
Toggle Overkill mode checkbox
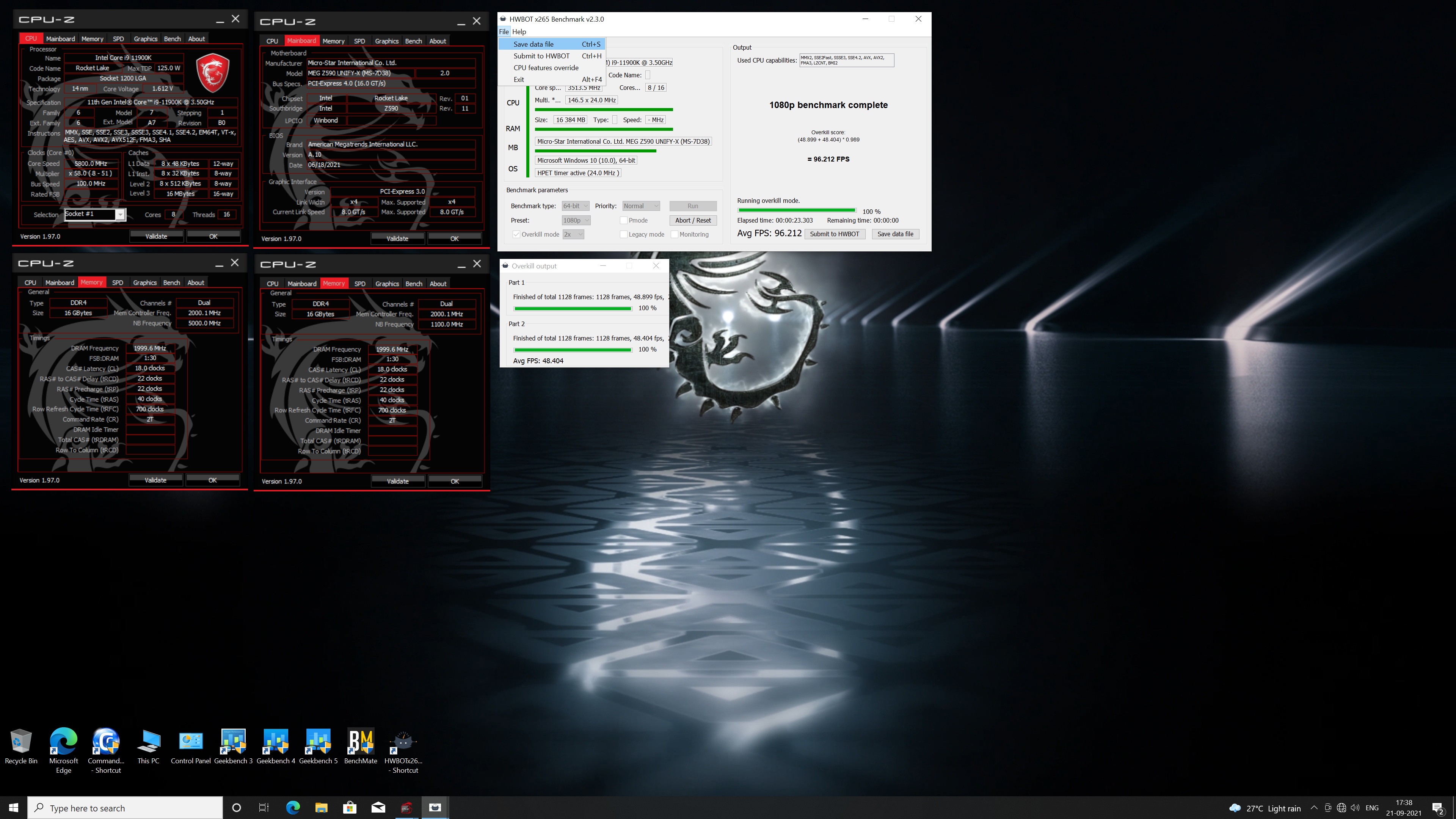point(516,235)
